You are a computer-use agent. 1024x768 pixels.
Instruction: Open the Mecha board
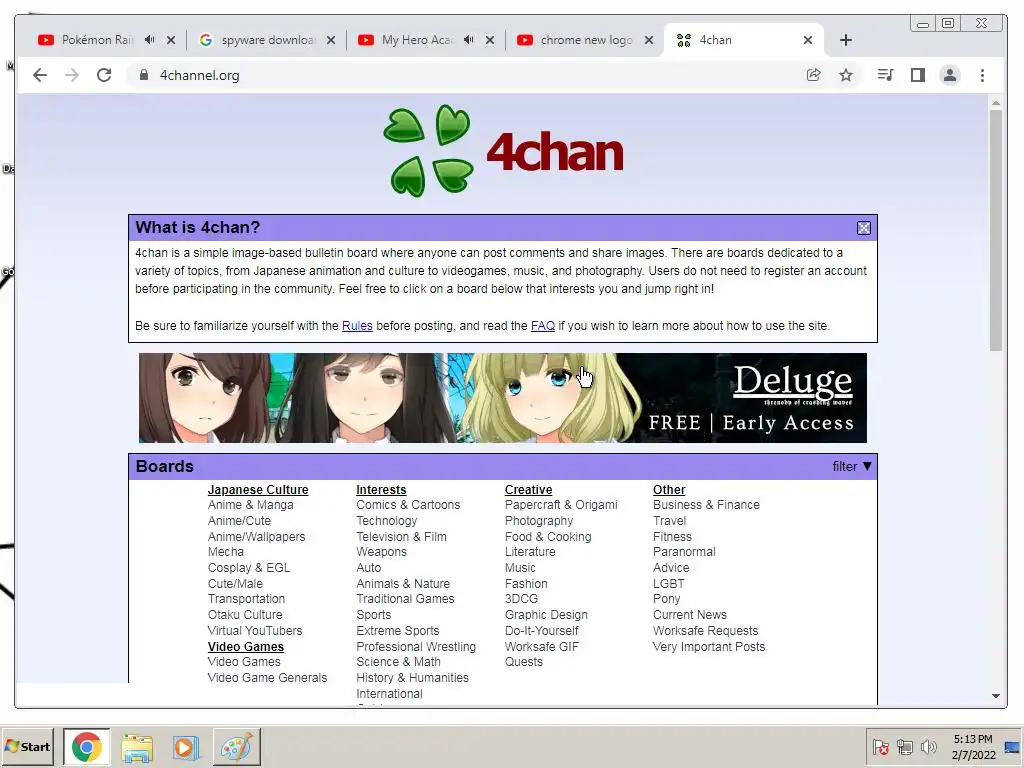click(x=226, y=552)
